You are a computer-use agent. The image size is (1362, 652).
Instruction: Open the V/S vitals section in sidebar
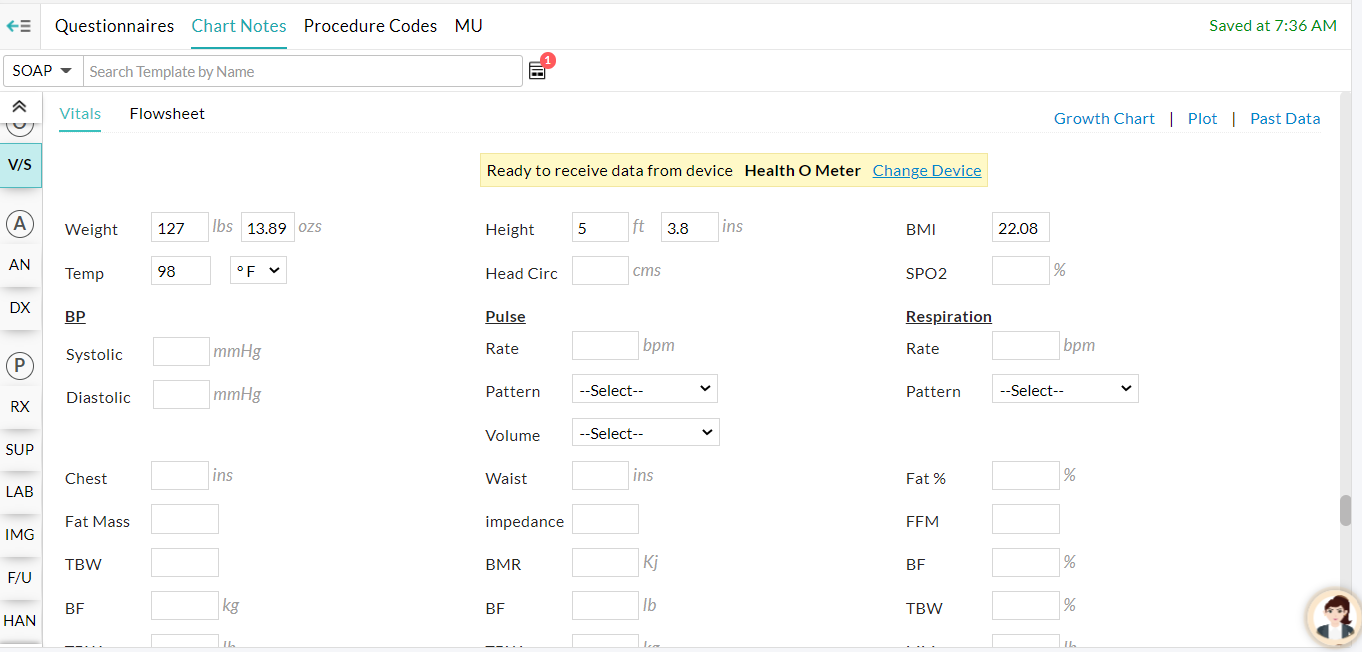click(x=20, y=165)
